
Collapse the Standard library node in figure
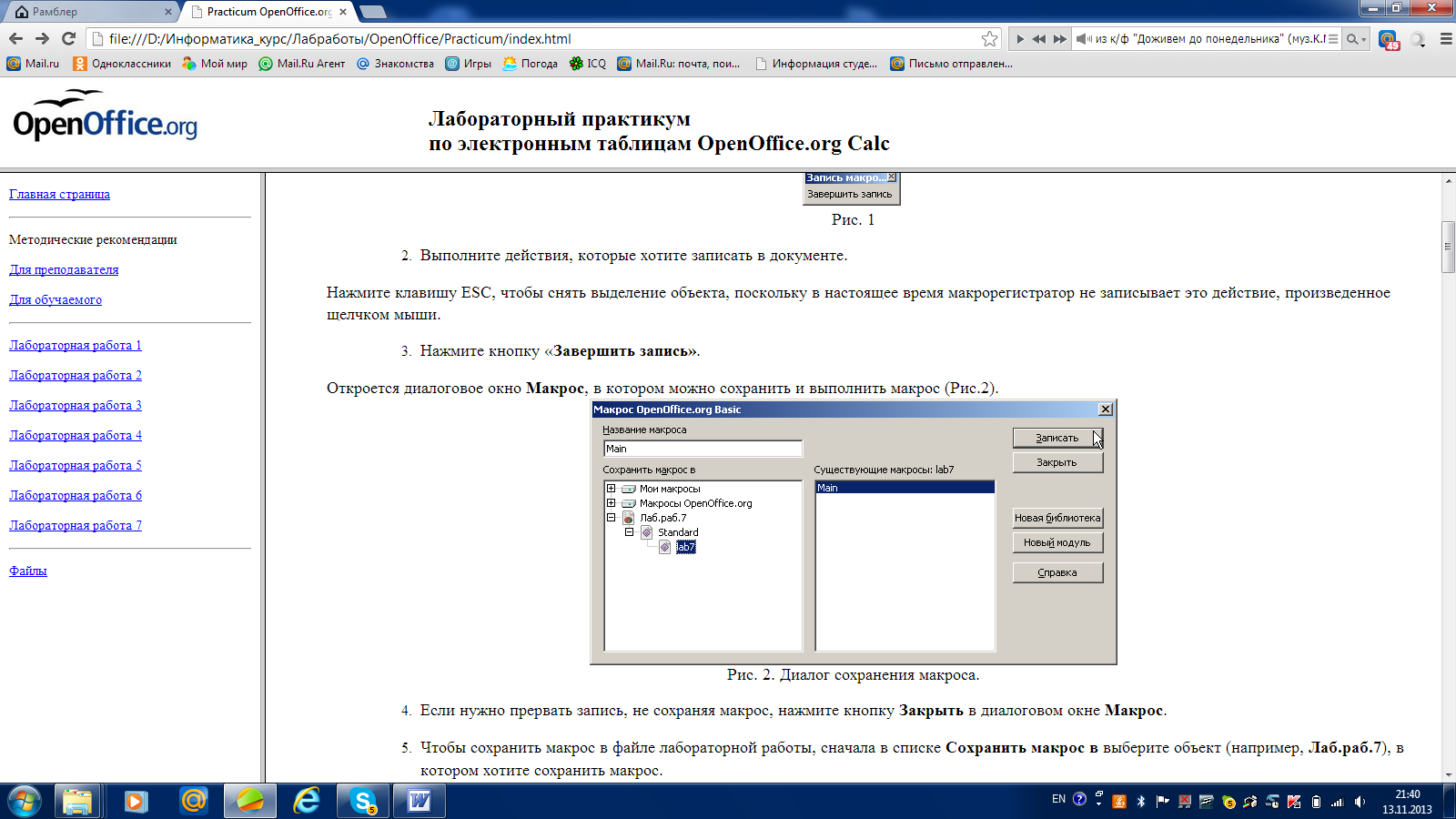629,532
